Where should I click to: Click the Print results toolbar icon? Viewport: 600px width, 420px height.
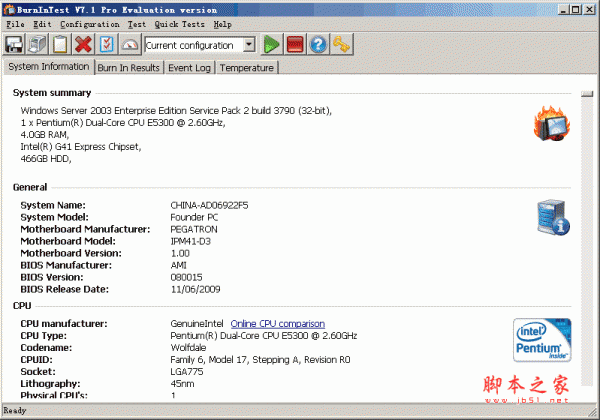click(38, 44)
